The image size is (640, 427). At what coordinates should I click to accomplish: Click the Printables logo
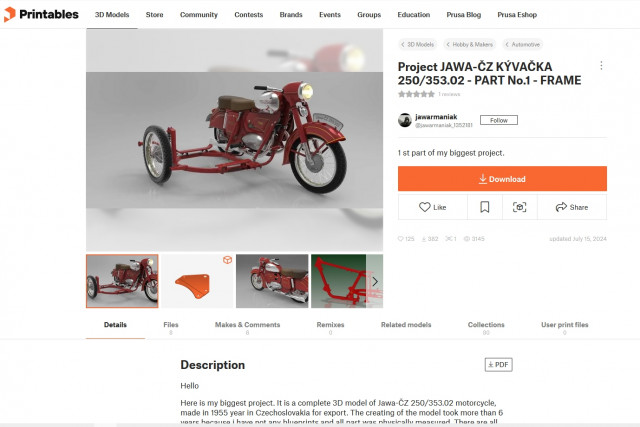[41, 14]
